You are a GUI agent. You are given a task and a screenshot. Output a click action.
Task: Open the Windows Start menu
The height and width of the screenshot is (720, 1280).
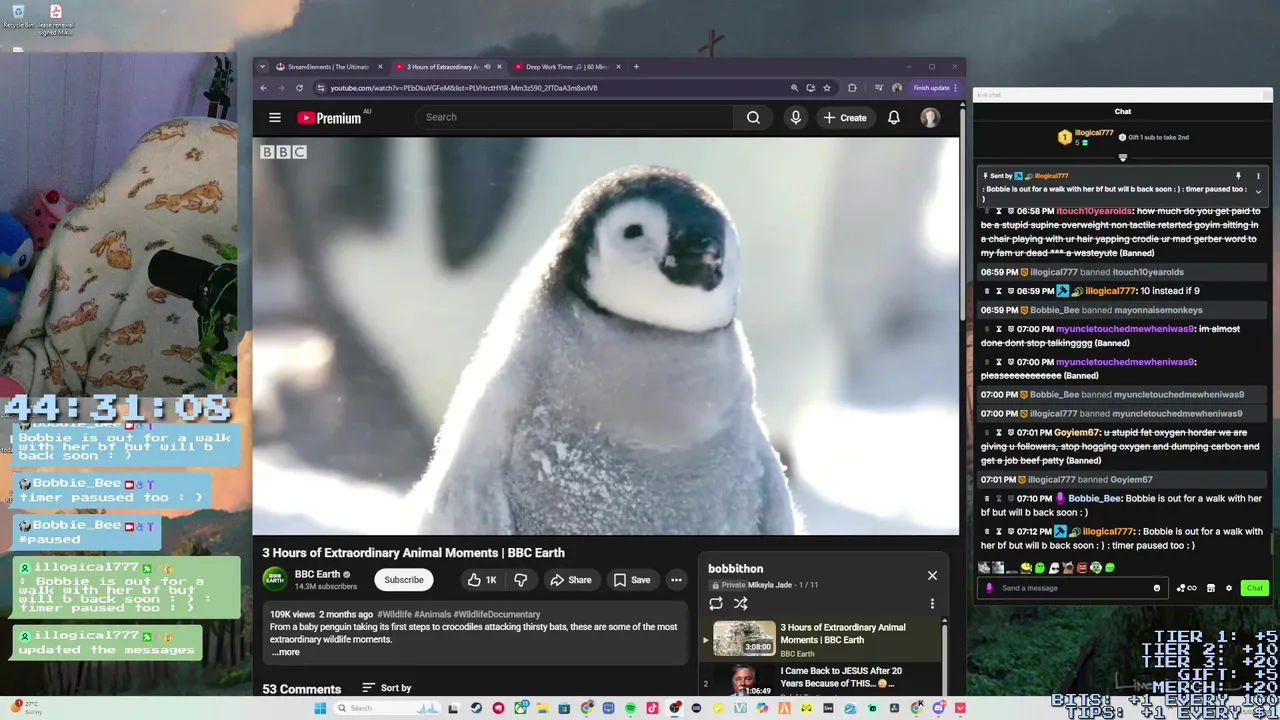(x=320, y=708)
